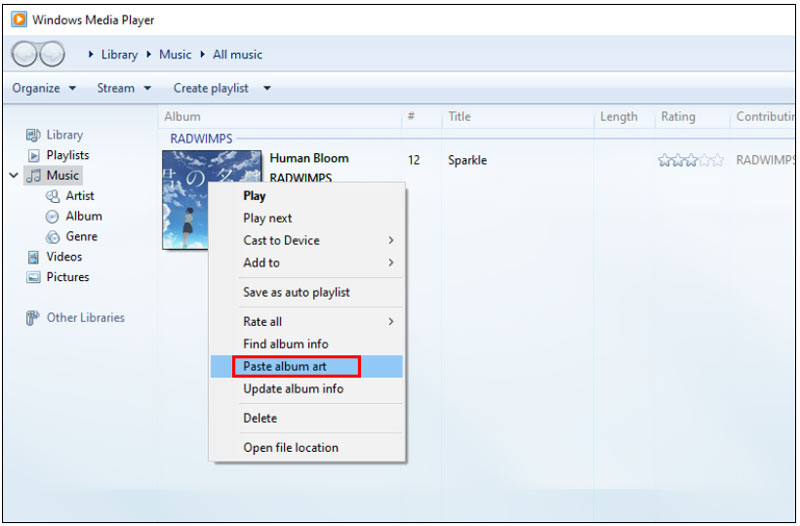
Task: Select Open file location
Action: click(307, 447)
